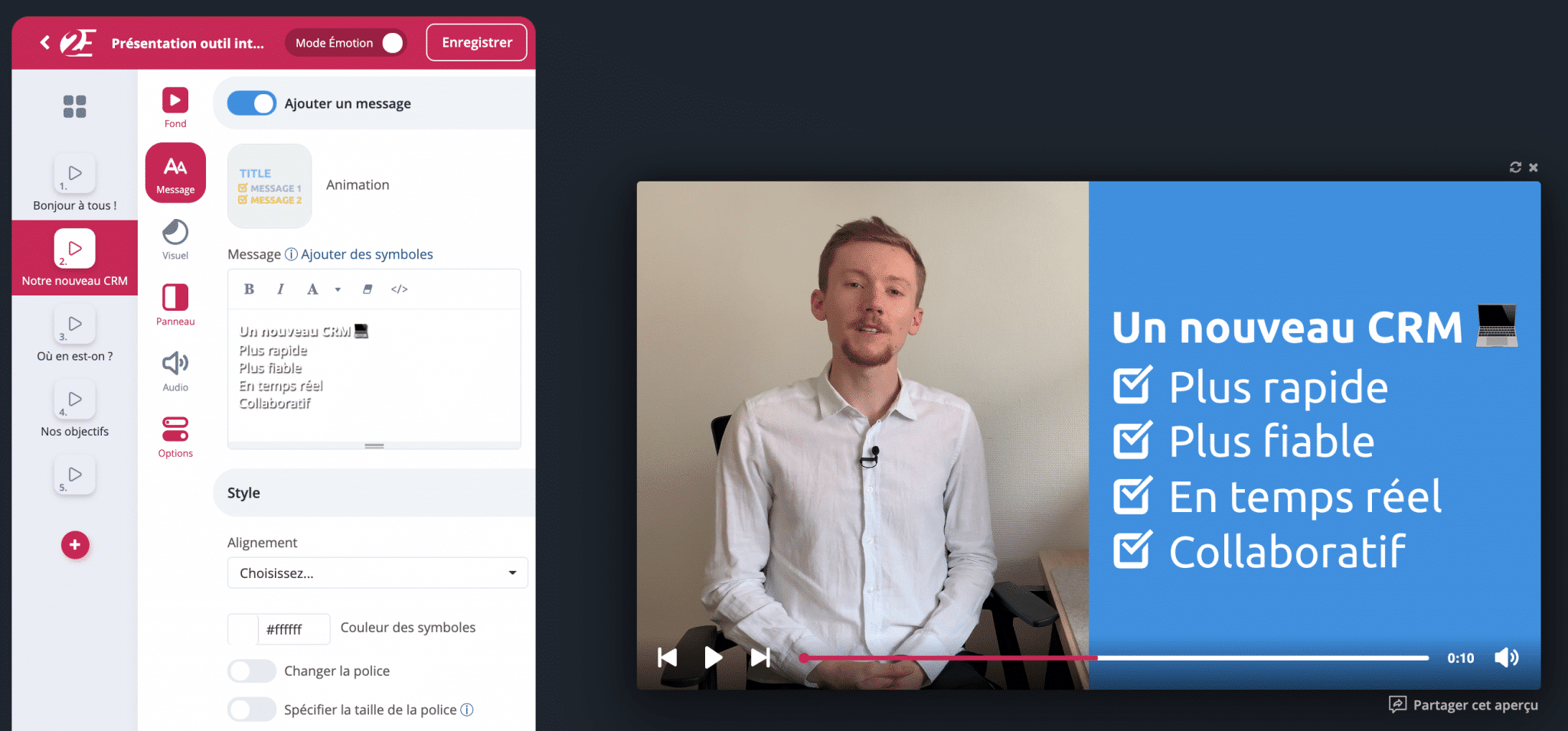Click the presentation title in the header
Image resolution: width=1568 pixels, height=731 pixels.
pos(188,43)
